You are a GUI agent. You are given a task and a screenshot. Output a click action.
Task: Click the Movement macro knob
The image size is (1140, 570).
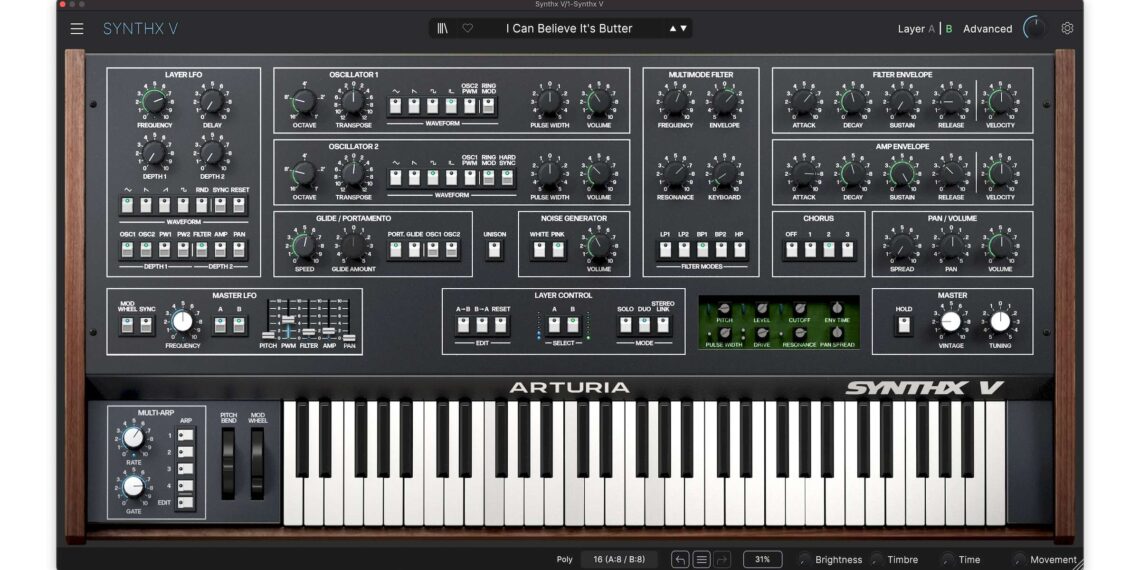1020,559
